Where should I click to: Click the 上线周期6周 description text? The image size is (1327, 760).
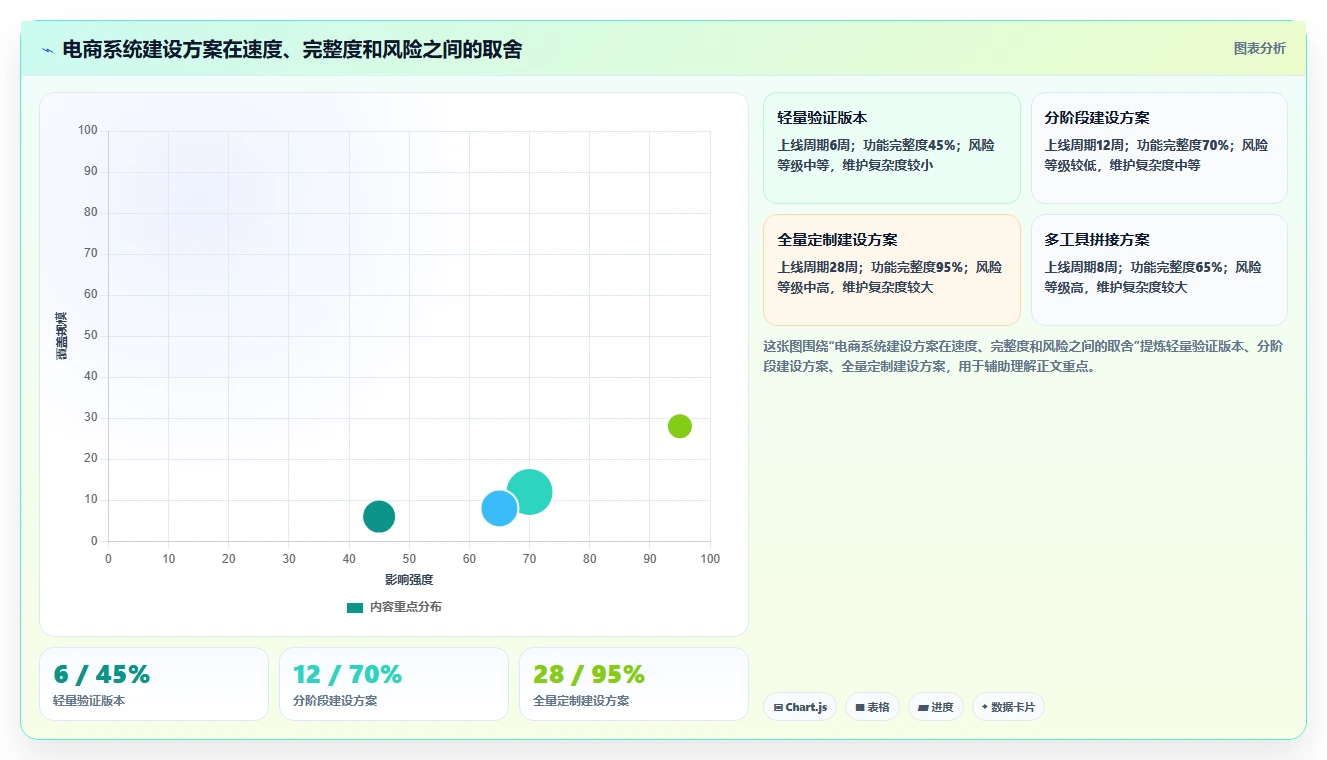click(x=886, y=155)
